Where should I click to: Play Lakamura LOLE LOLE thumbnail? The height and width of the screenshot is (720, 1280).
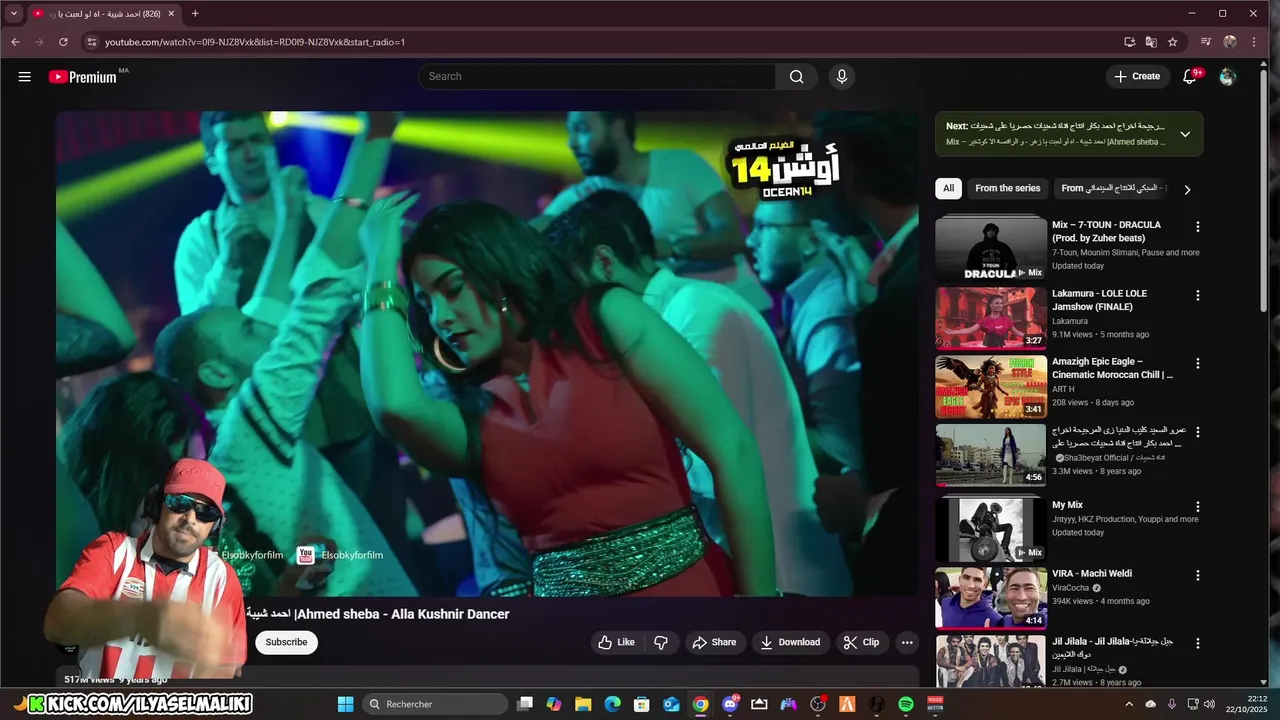991,318
